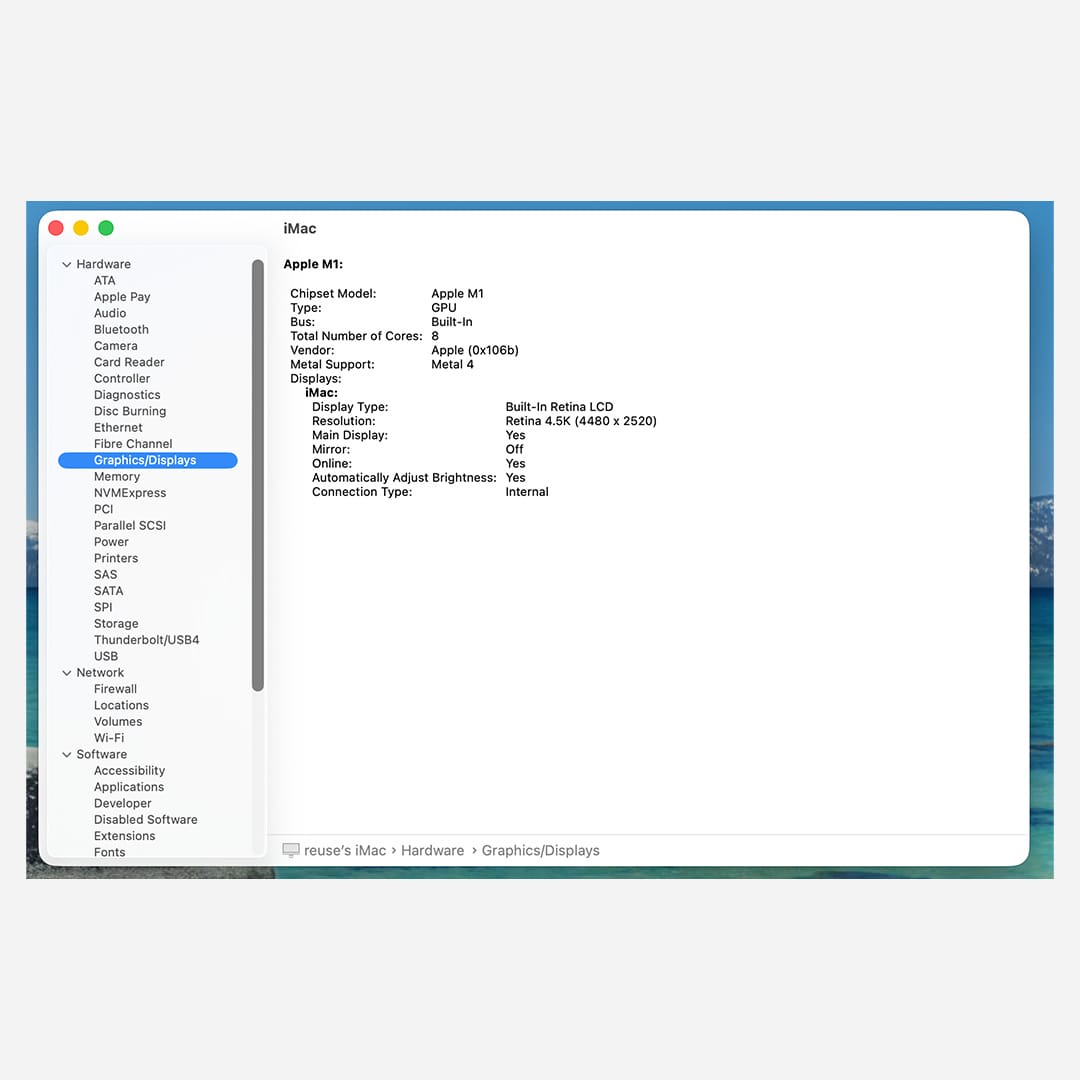Collapse the Software section chevron
This screenshot has width=1080, height=1080.
67,755
